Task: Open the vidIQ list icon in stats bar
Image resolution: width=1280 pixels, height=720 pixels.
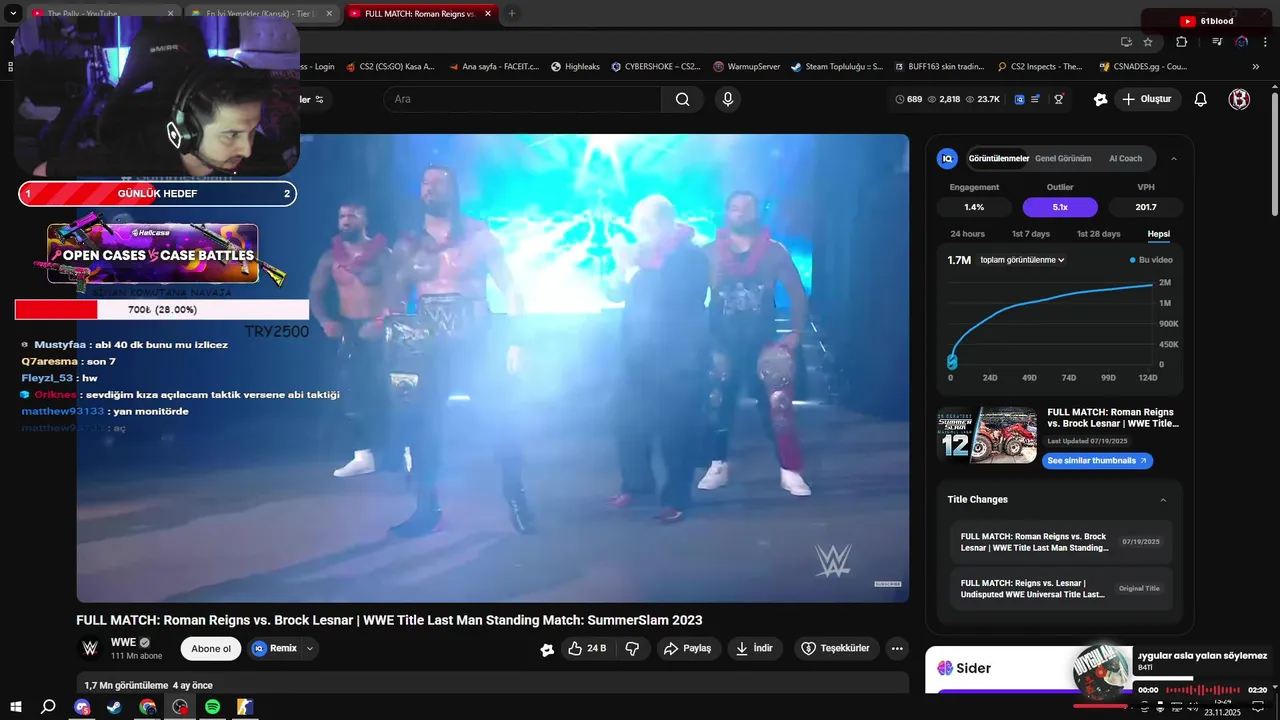Action: pyautogui.click(x=1038, y=99)
